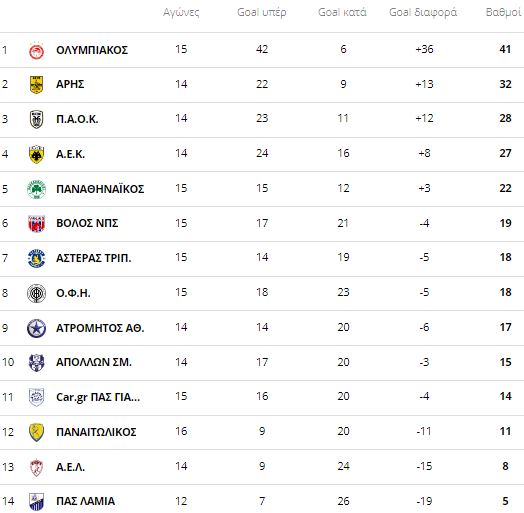Open the ΟΛΥΜΠΙΑΚΟΣ team link
Screen dimensions: 524x513
[92, 50]
